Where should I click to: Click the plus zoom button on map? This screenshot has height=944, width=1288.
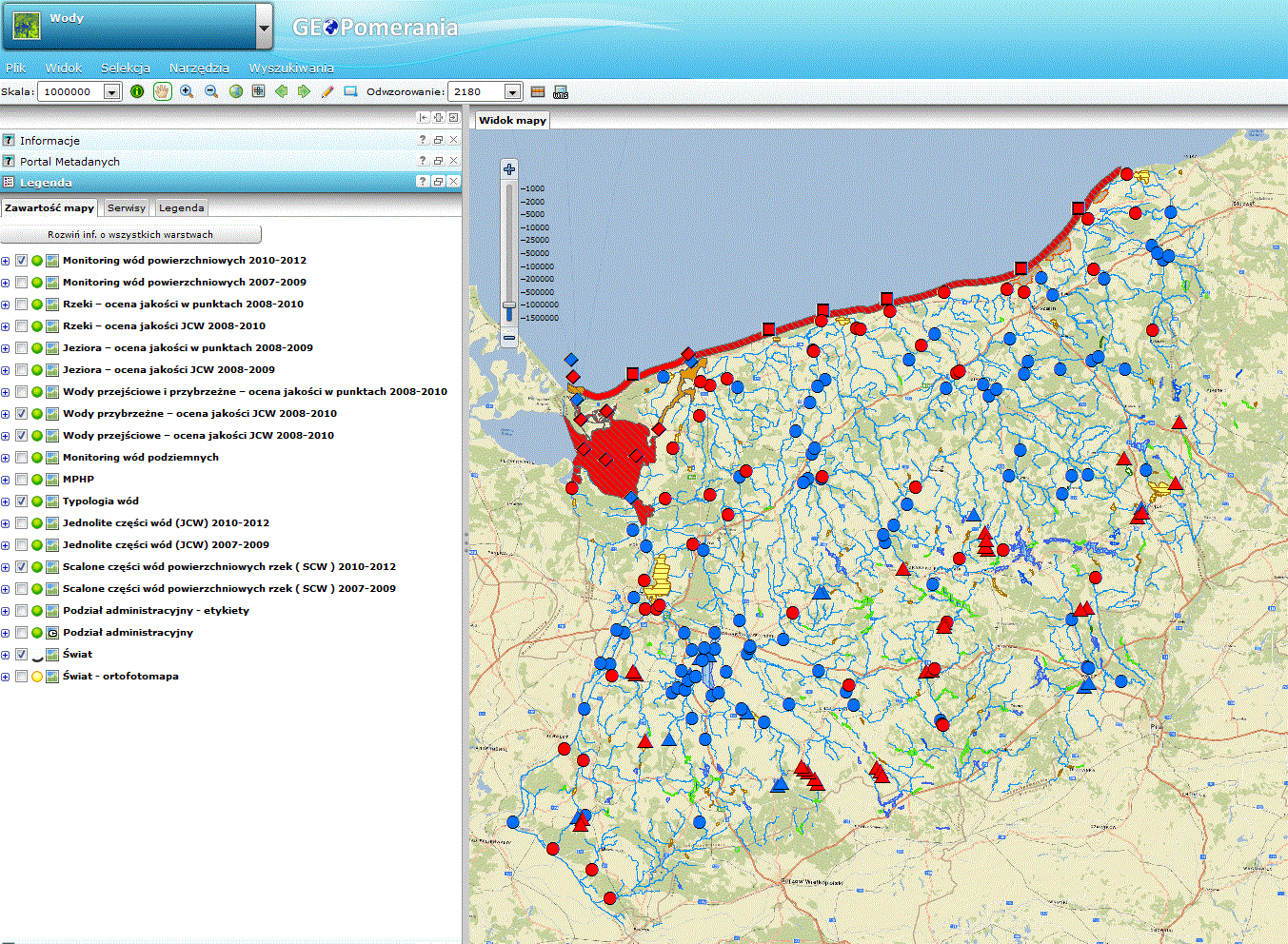pos(509,169)
